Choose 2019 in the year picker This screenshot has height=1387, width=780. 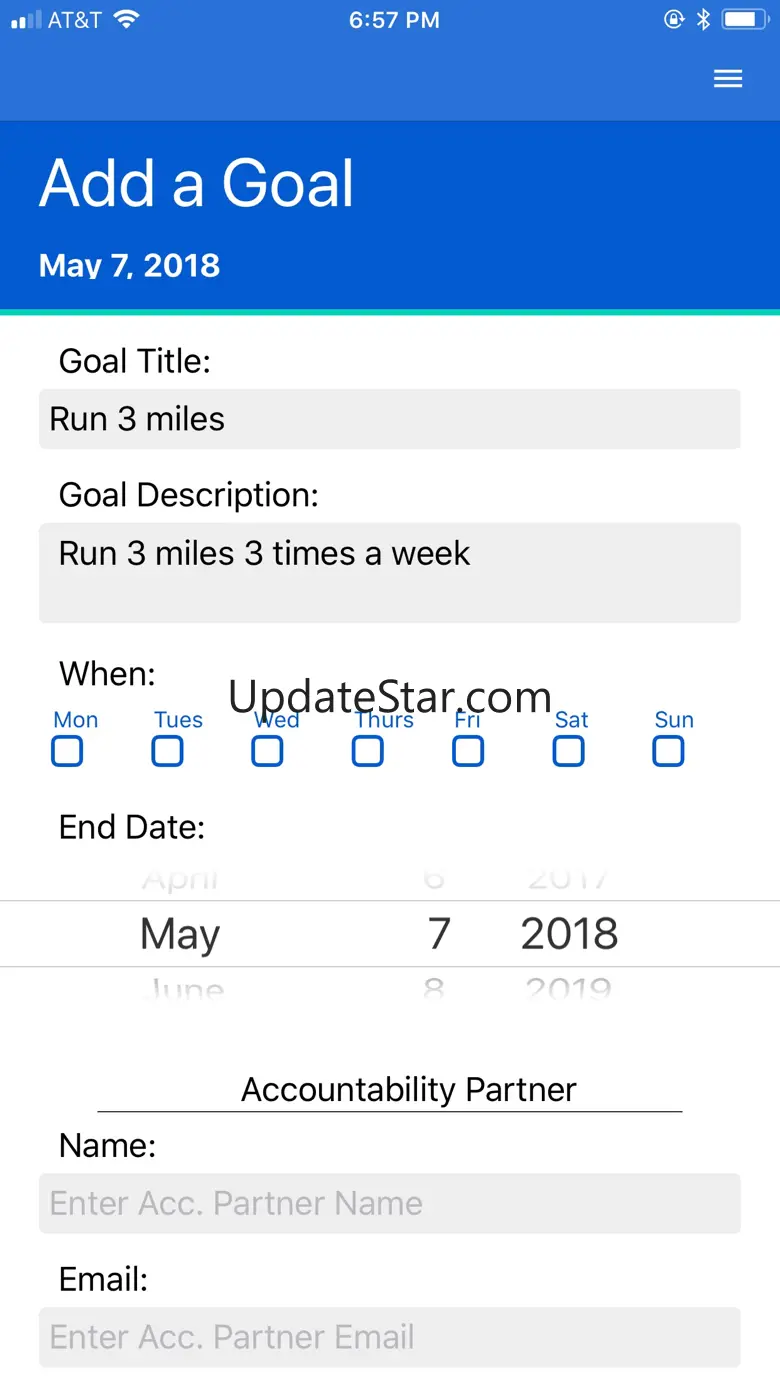point(568,990)
